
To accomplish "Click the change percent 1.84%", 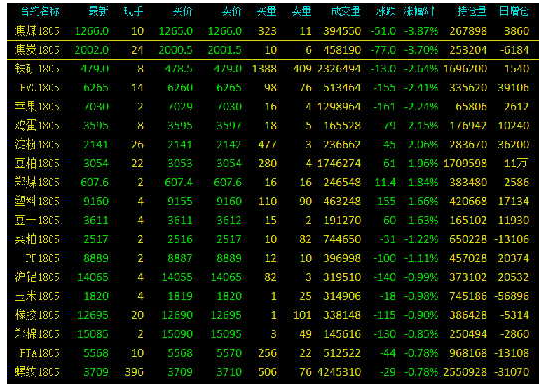I will tap(423, 182).
